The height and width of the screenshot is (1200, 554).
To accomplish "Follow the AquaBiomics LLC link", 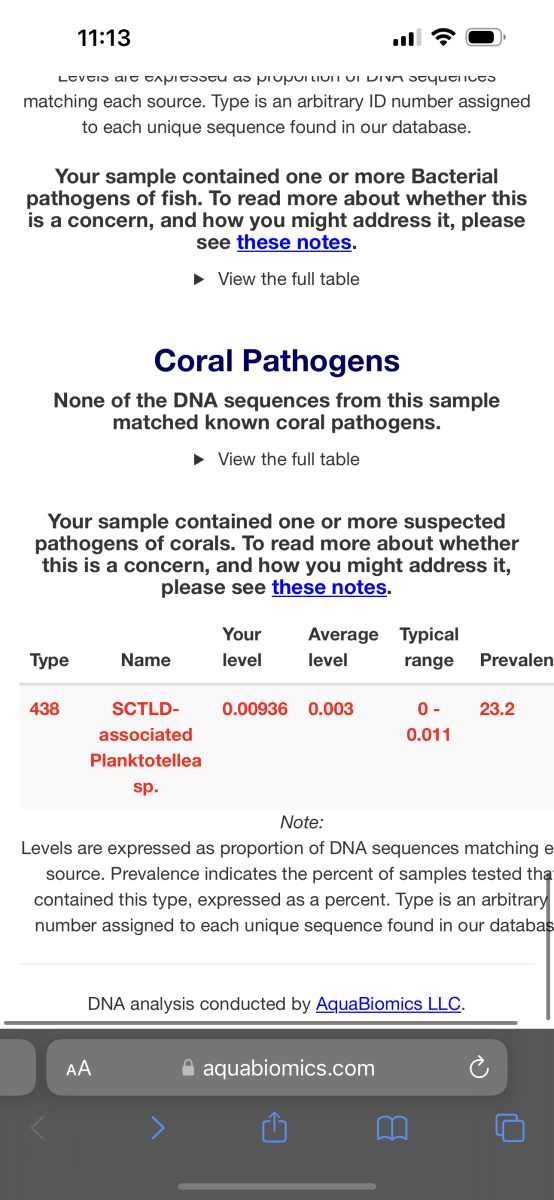I will (389, 1003).
